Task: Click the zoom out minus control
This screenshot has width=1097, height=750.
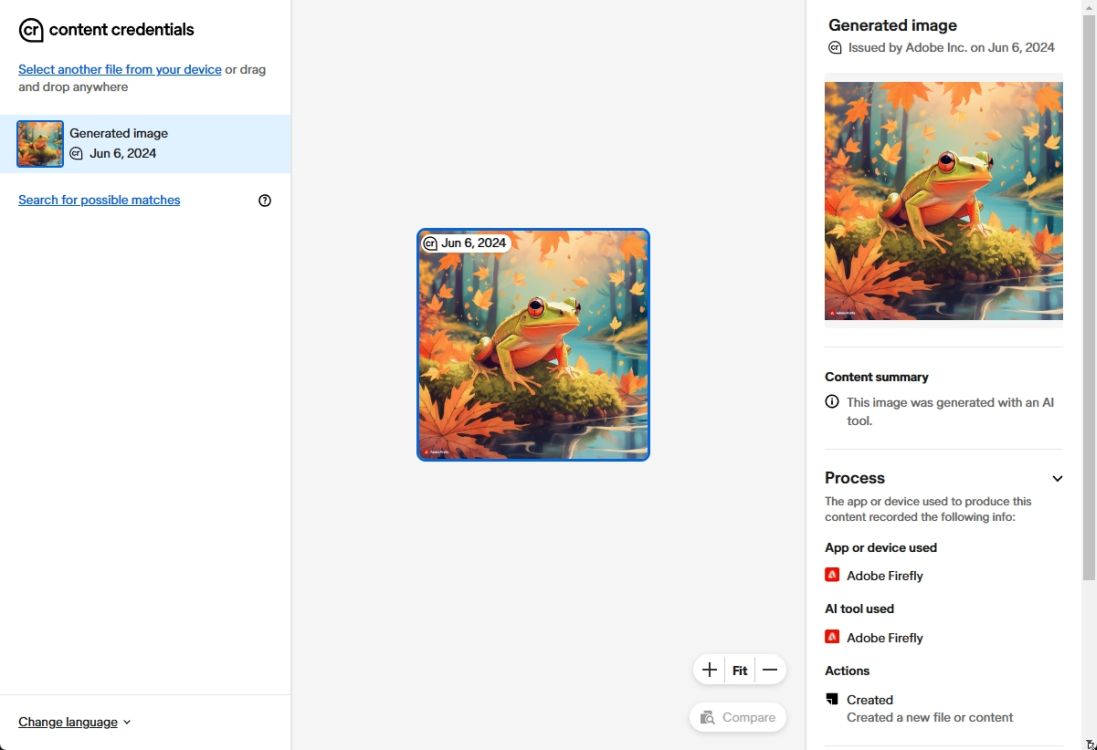Action: click(770, 669)
